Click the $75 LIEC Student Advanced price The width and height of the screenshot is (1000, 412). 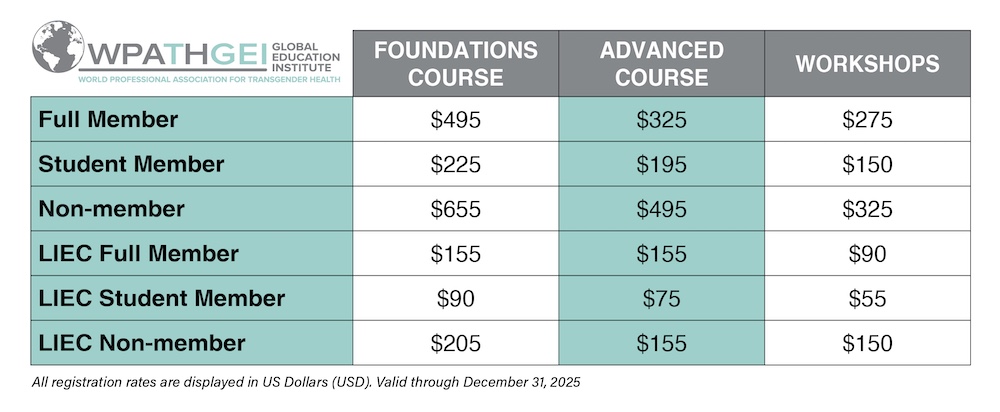(661, 298)
